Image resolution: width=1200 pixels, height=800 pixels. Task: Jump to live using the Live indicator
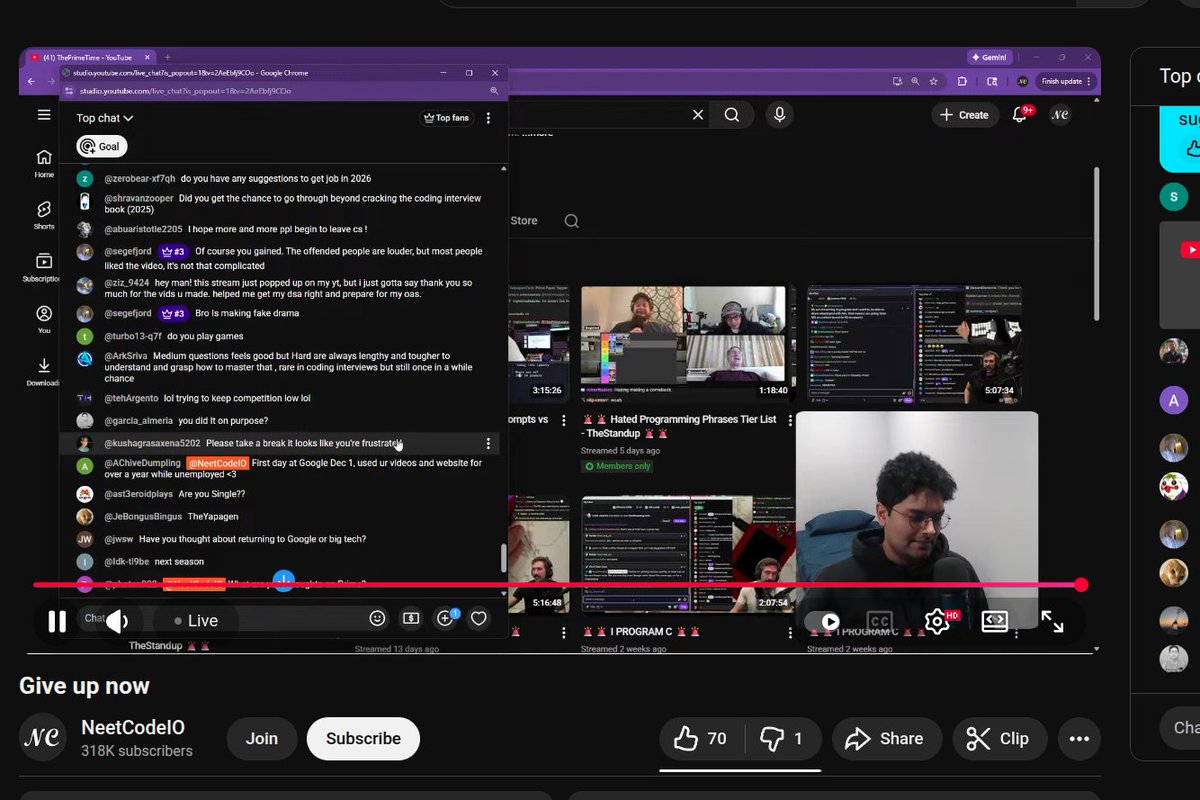click(x=196, y=621)
